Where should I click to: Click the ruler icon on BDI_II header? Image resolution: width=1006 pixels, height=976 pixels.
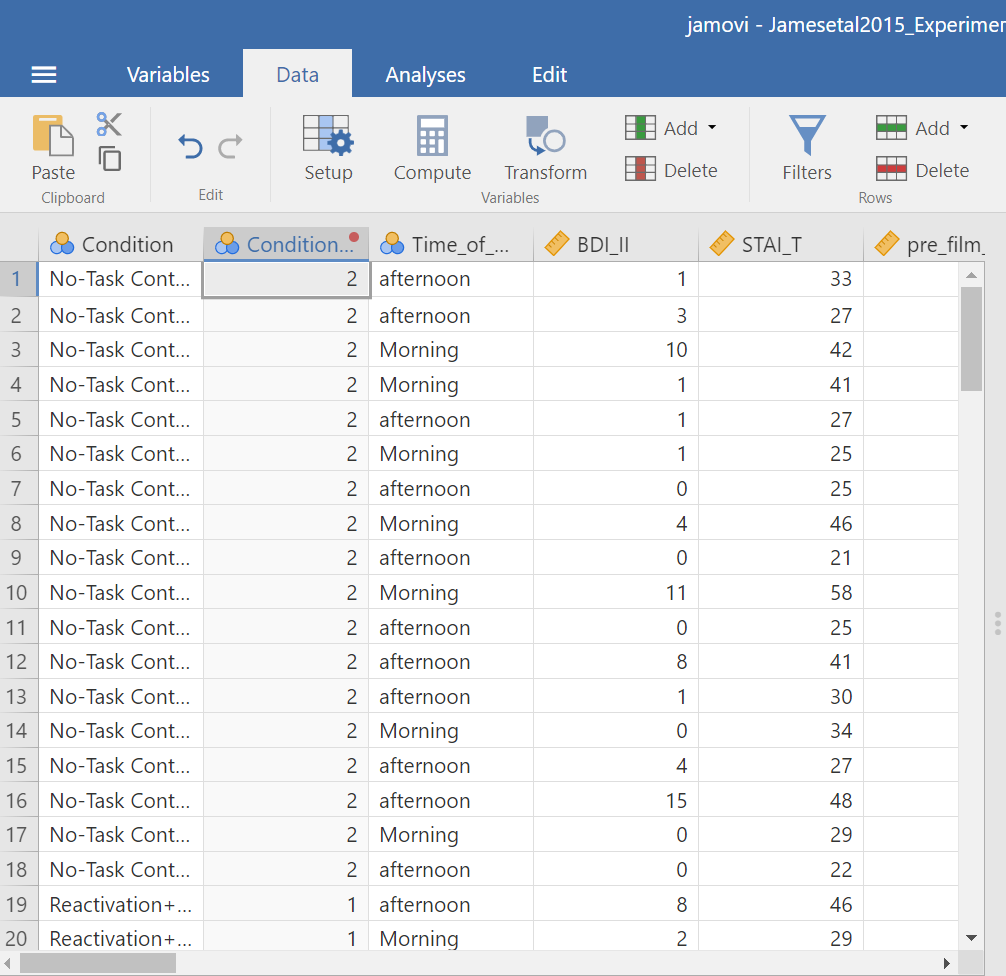(556, 244)
